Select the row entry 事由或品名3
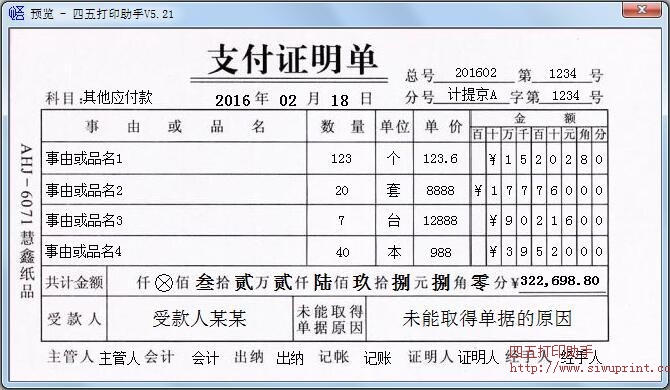The image size is (670, 390). tap(84, 220)
